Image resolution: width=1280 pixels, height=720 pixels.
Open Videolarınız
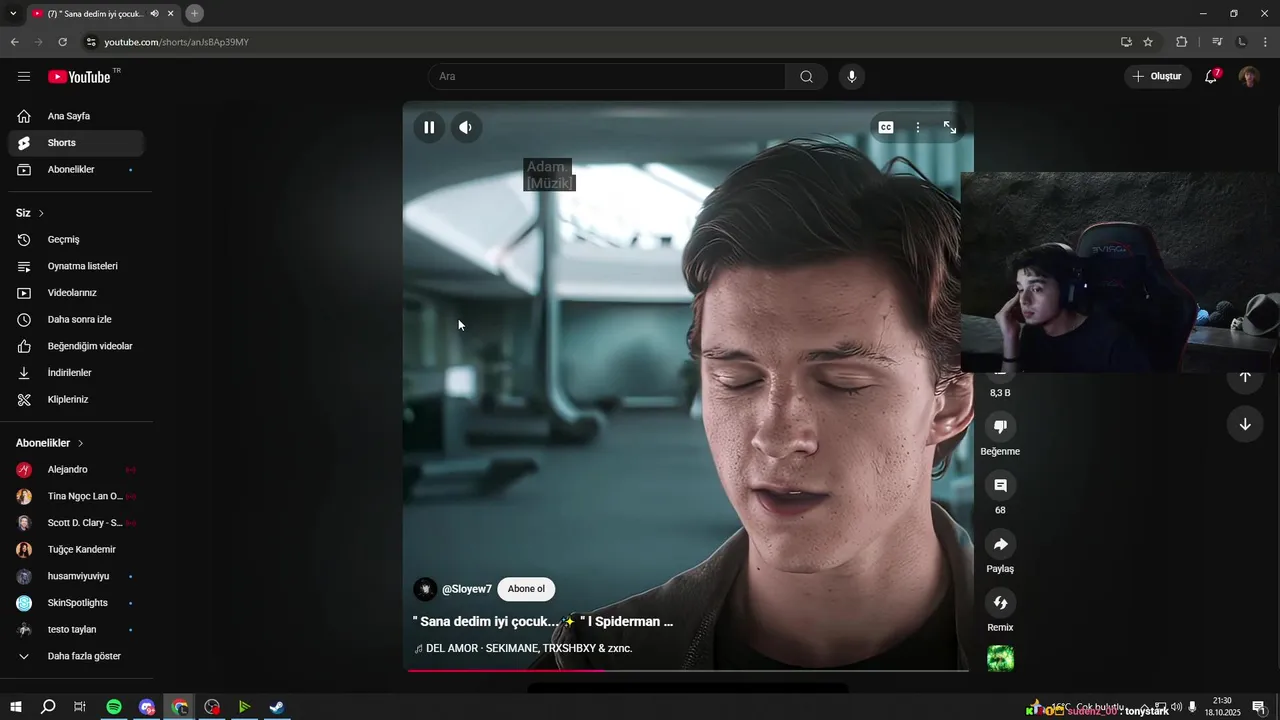pyautogui.click(x=76, y=293)
